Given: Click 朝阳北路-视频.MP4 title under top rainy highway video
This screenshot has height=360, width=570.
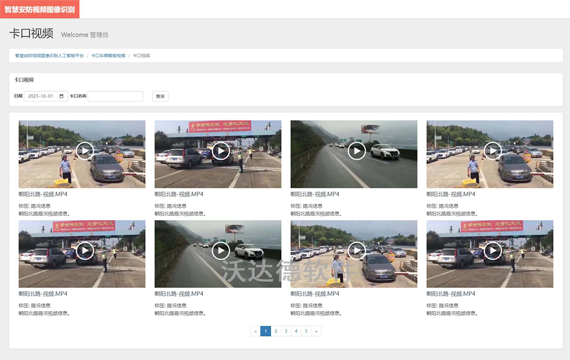Looking at the screenshot, I should [315, 194].
